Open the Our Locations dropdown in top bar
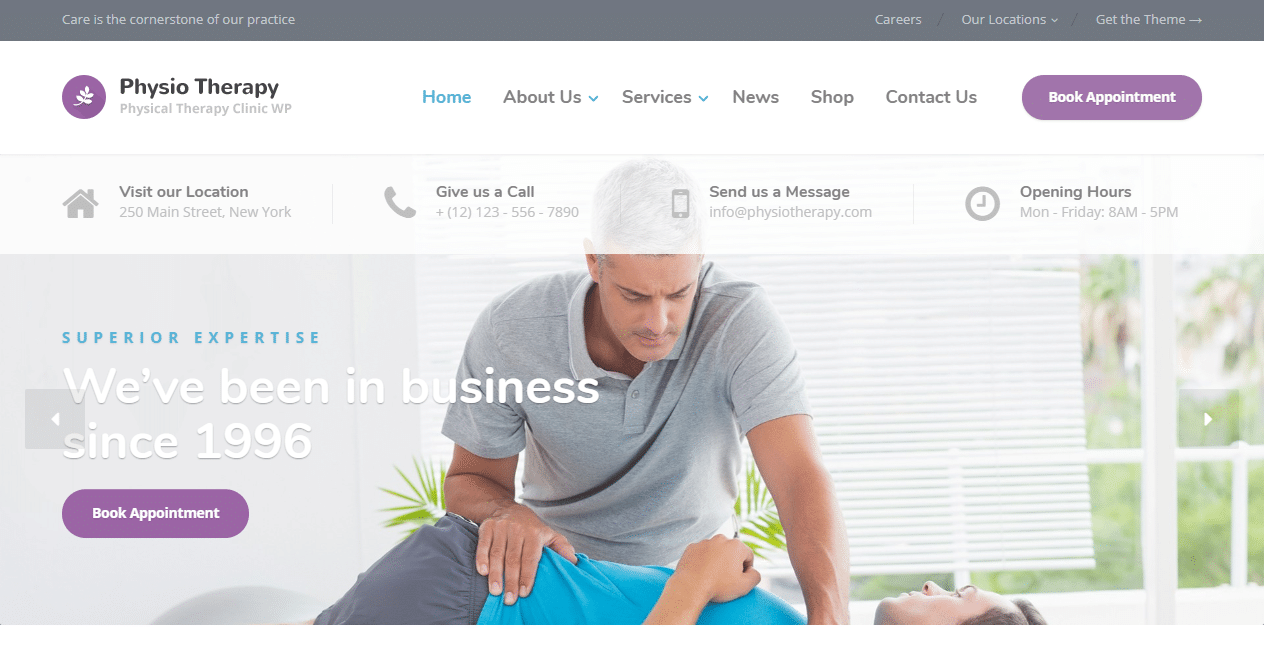1264x658 pixels. 1010,19
